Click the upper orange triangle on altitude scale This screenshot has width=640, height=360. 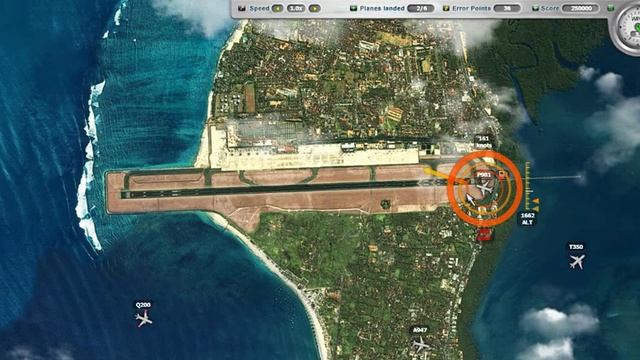tap(536, 201)
